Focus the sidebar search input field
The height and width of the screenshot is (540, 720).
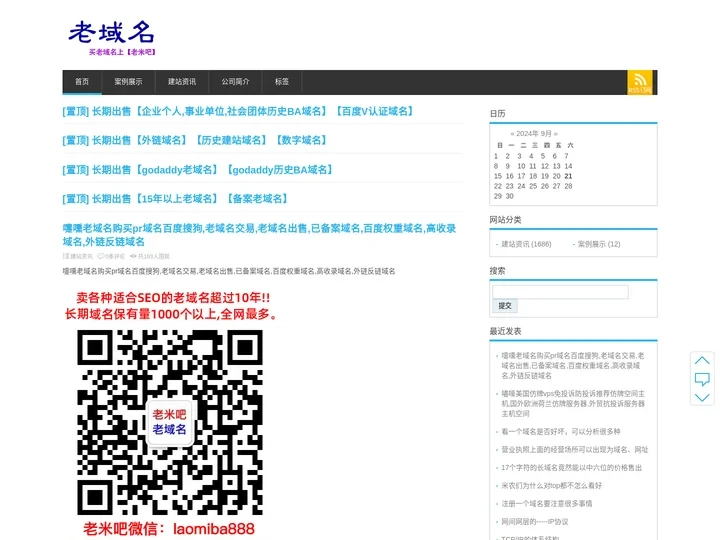pos(560,292)
